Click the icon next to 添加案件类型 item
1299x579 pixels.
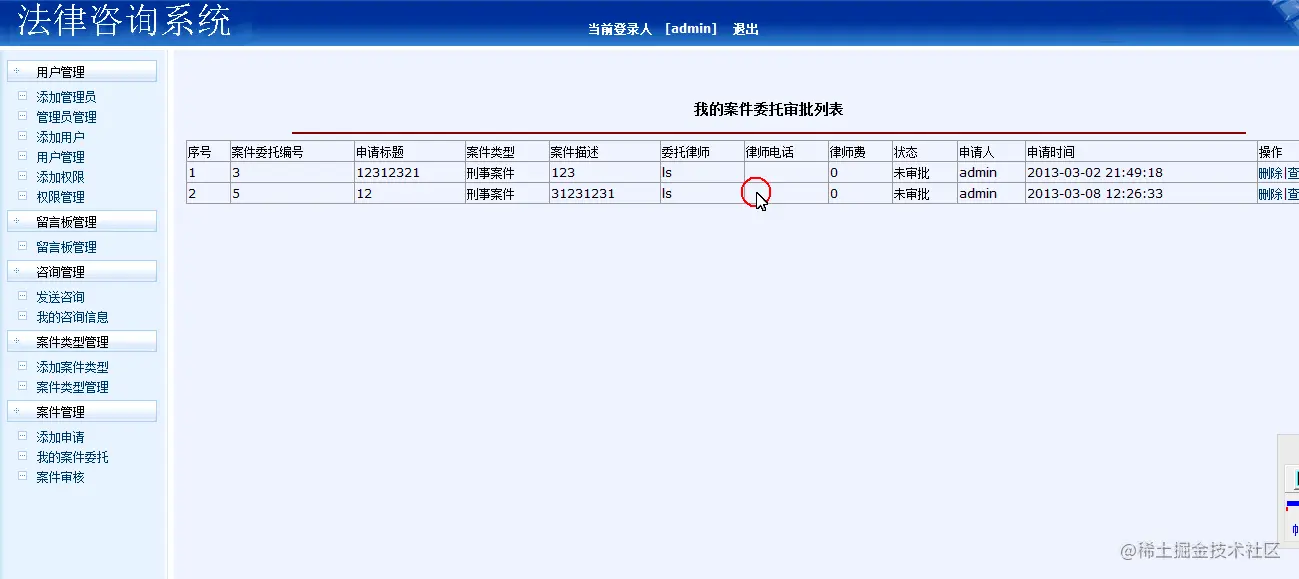pyautogui.click(x=22, y=366)
